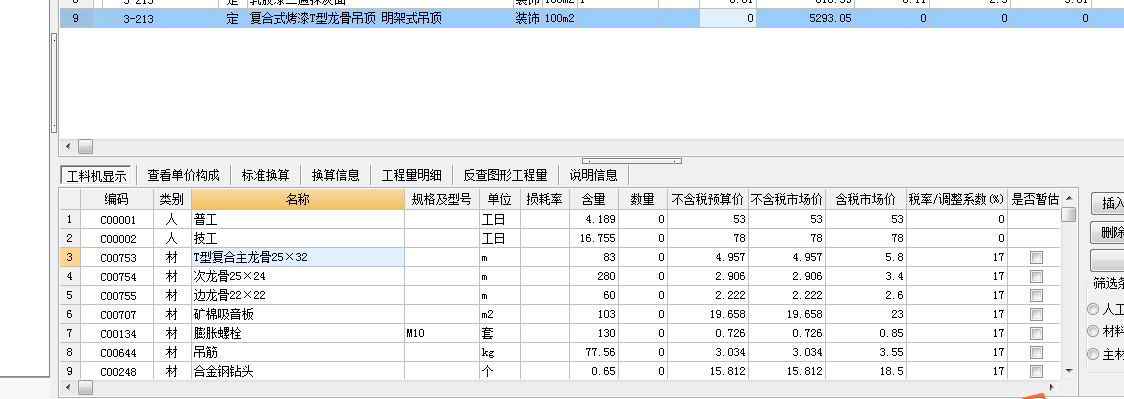The image size is (1124, 399).
Task: Switch to the 工料机显示 tab
Action: coord(95,176)
